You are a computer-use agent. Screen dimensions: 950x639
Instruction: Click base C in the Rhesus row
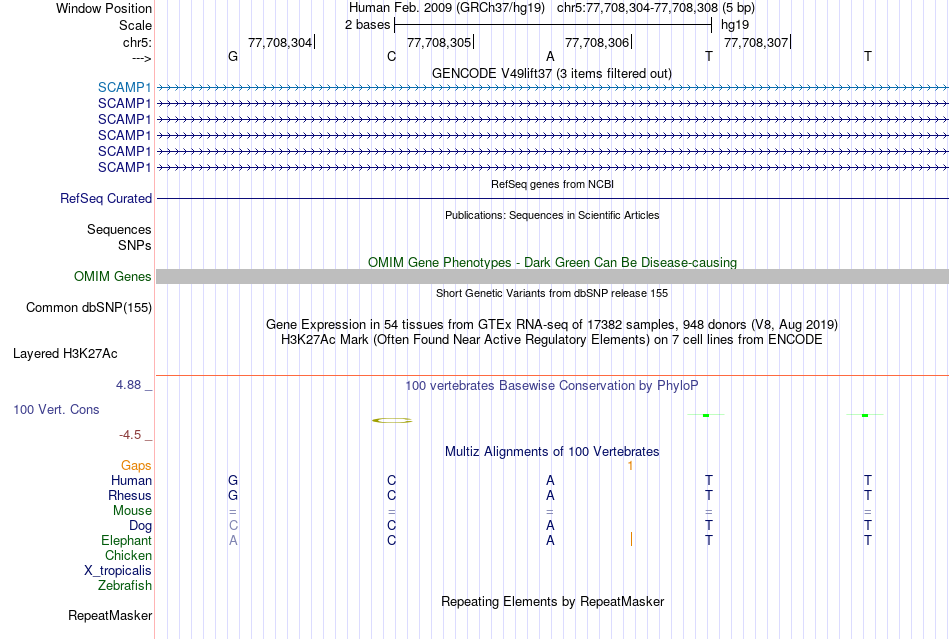pos(391,495)
